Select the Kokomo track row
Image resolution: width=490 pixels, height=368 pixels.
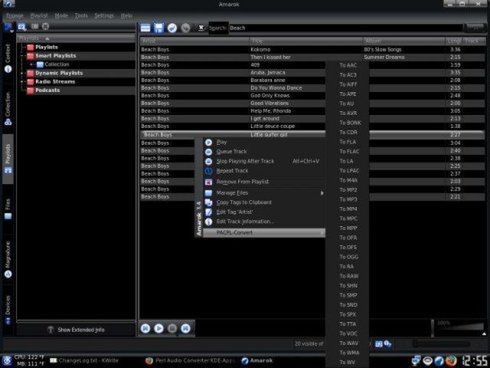tap(312, 49)
